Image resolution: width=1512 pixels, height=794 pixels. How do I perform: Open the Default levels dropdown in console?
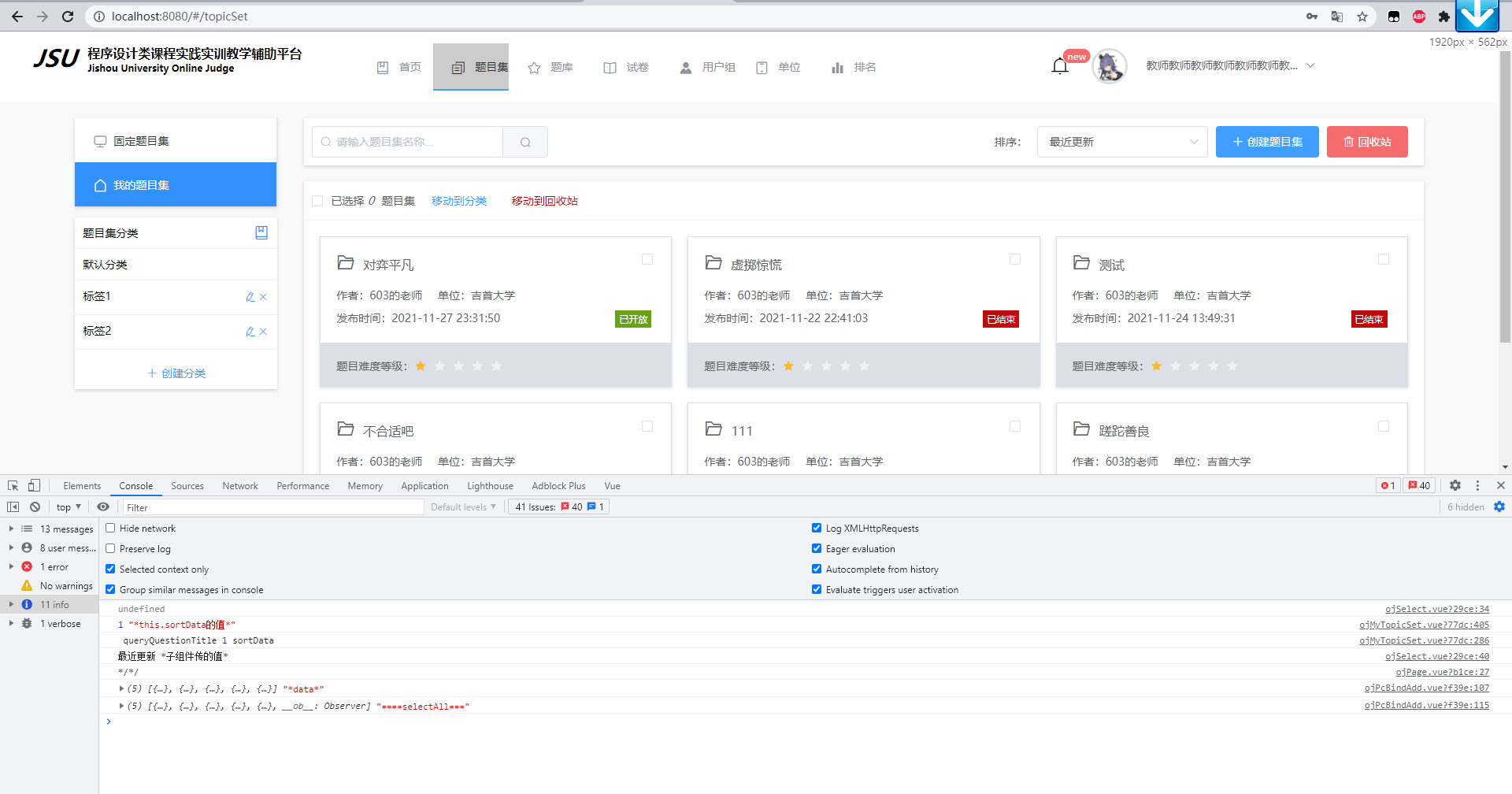(x=463, y=506)
